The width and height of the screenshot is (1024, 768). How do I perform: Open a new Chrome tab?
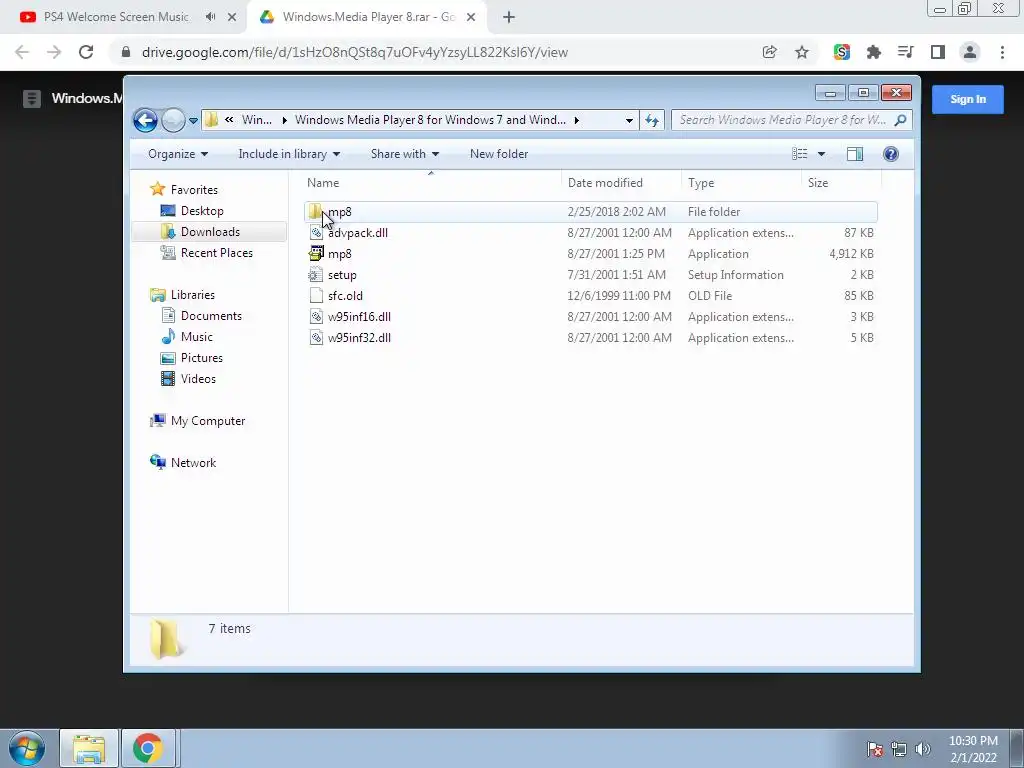pos(509,18)
